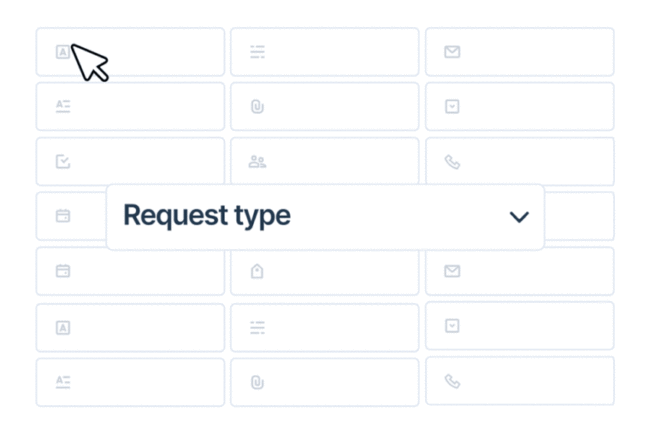Click the paperclip attachment icon in second row
Image resolution: width=650 pixels, height=434 pixels.
coord(257,107)
